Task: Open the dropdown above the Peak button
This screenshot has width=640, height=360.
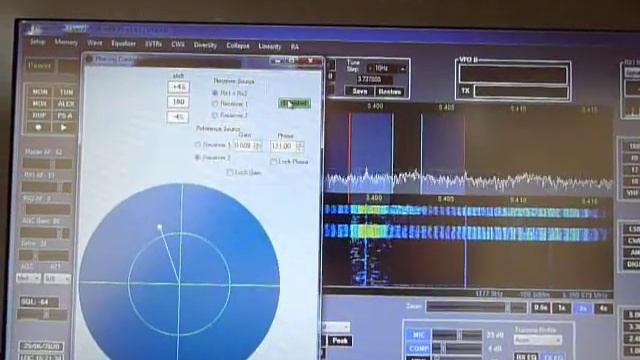Action: pos(336,327)
